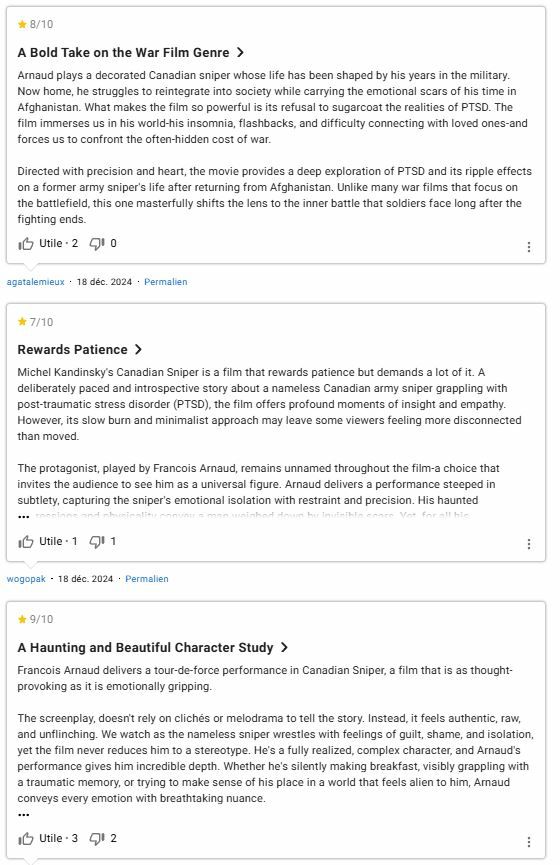Open the 'Rewards Patience' review title
The image size is (560, 865).
click(x=80, y=350)
